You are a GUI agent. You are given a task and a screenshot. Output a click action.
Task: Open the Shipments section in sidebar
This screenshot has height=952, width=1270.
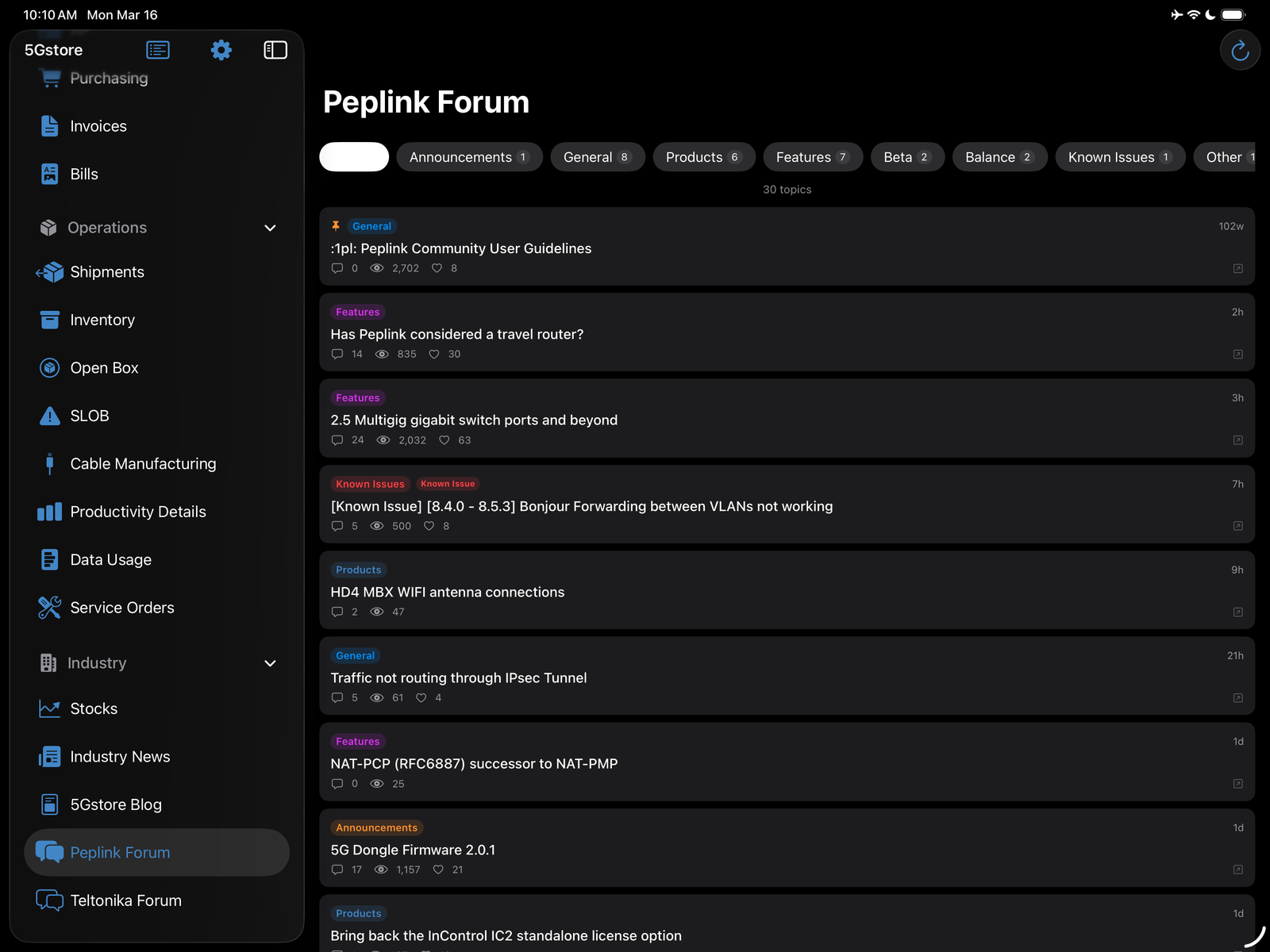[107, 271]
